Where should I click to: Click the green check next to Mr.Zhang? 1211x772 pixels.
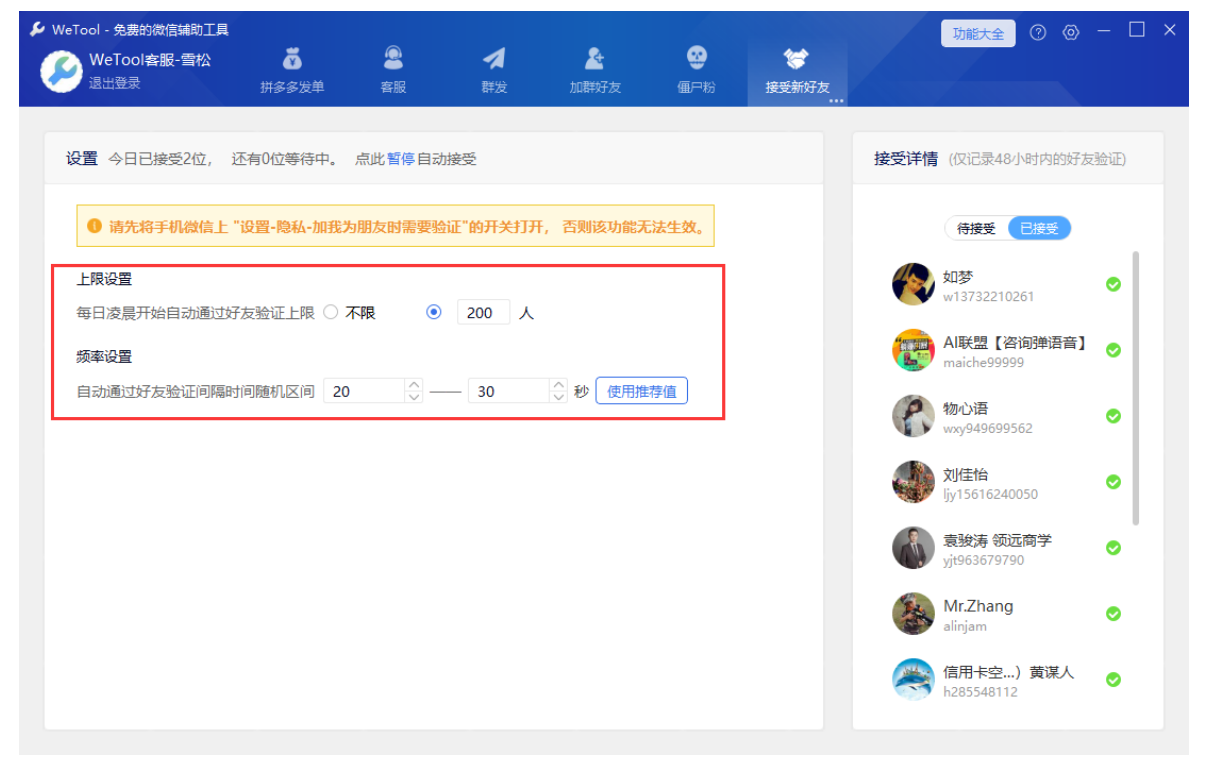point(1113,614)
